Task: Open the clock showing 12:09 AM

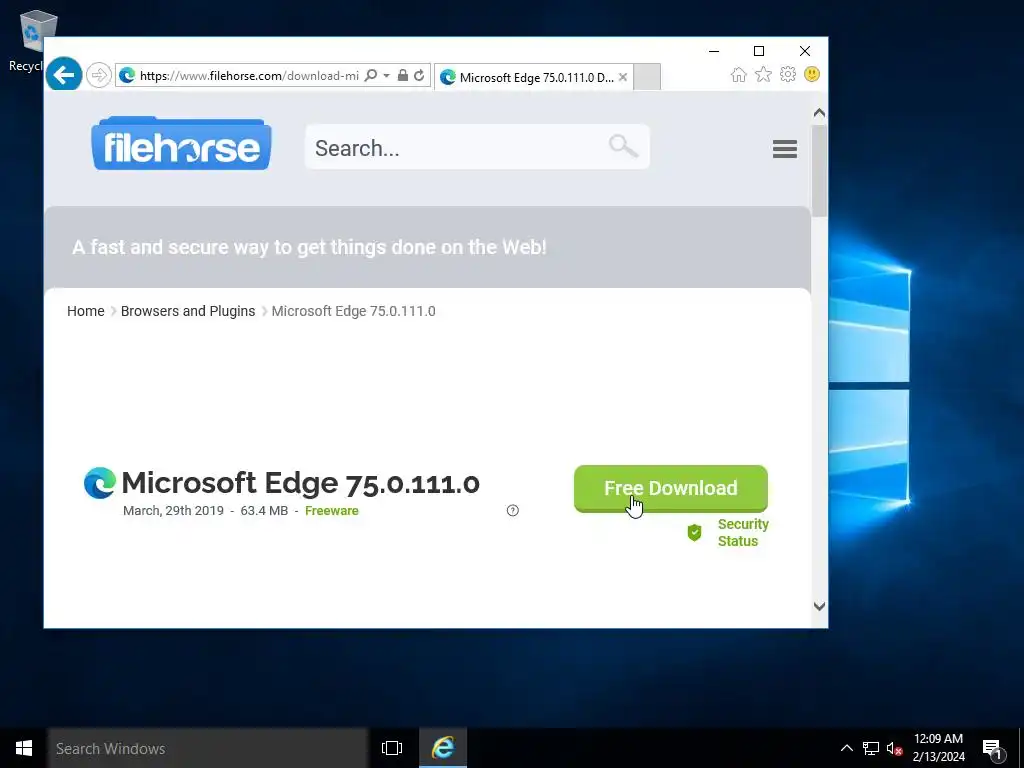Action: click(x=938, y=748)
